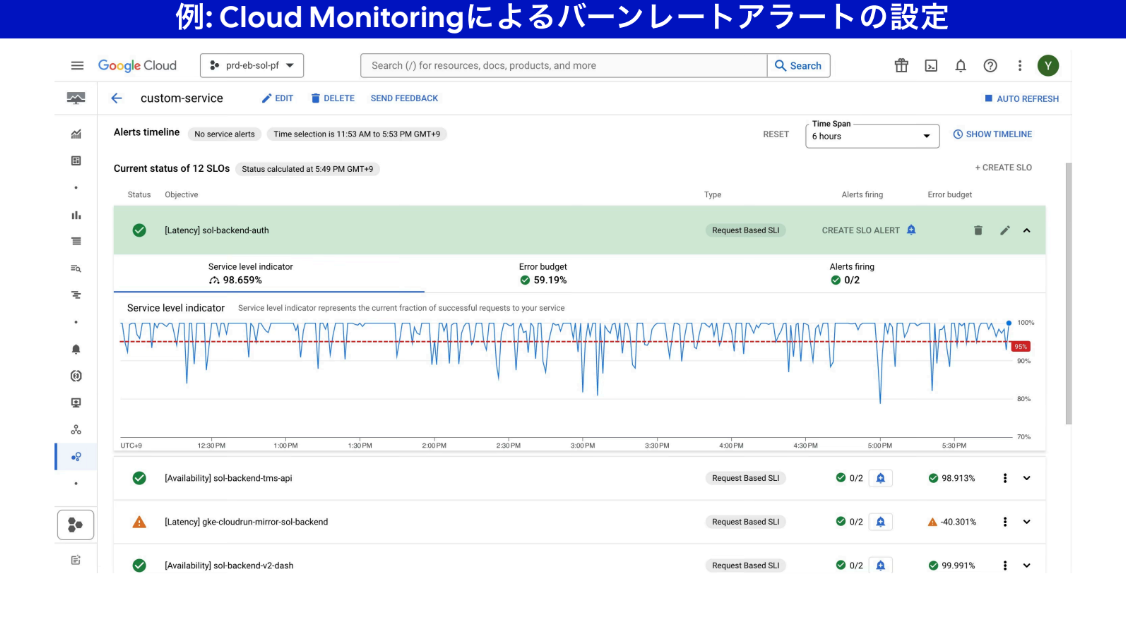Screen dimensions: 1126x628
Task: Click the resource search input field
Action: point(564,66)
